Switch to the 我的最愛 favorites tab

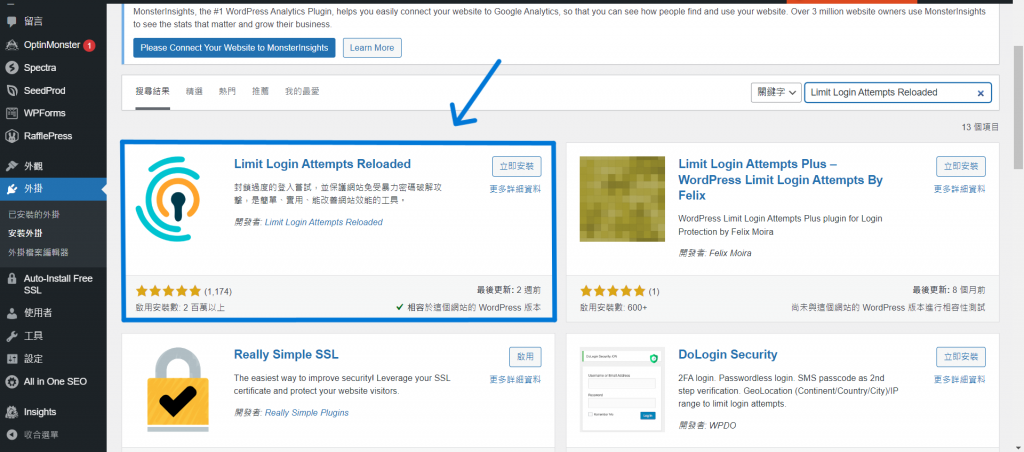[302, 92]
